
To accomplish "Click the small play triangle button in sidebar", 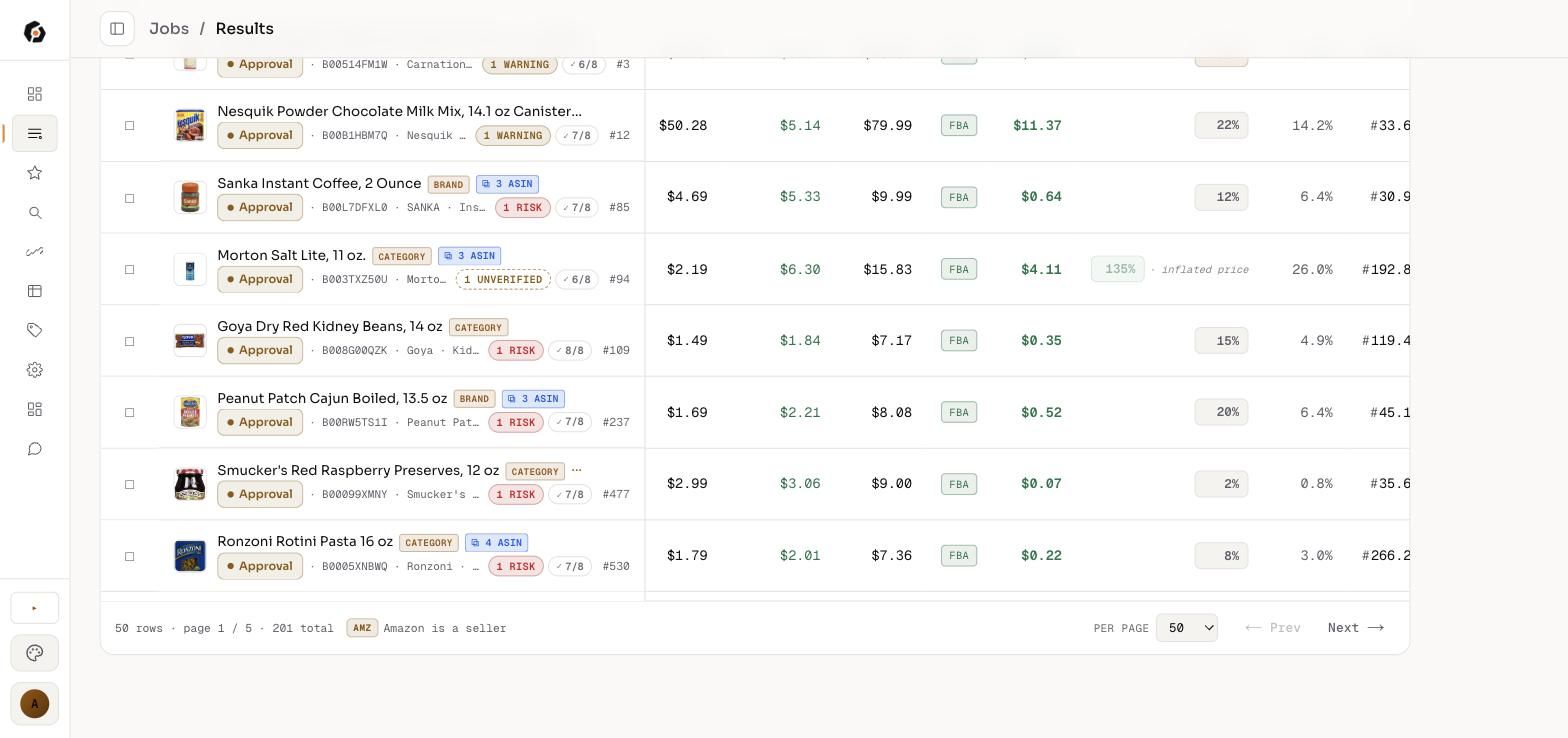I will tap(35, 608).
